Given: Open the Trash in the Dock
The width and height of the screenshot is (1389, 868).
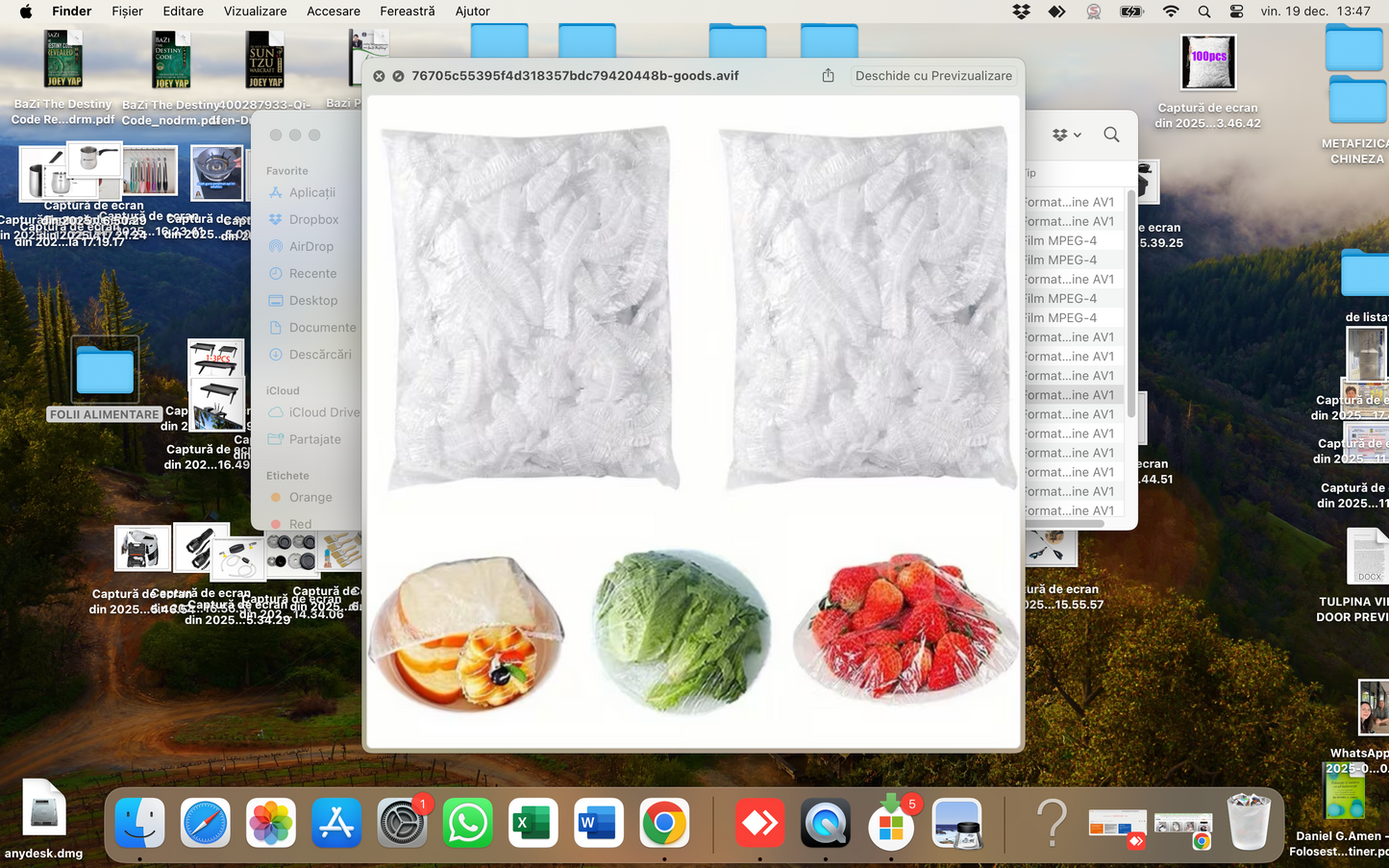Looking at the screenshot, I should coord(1249,823).
